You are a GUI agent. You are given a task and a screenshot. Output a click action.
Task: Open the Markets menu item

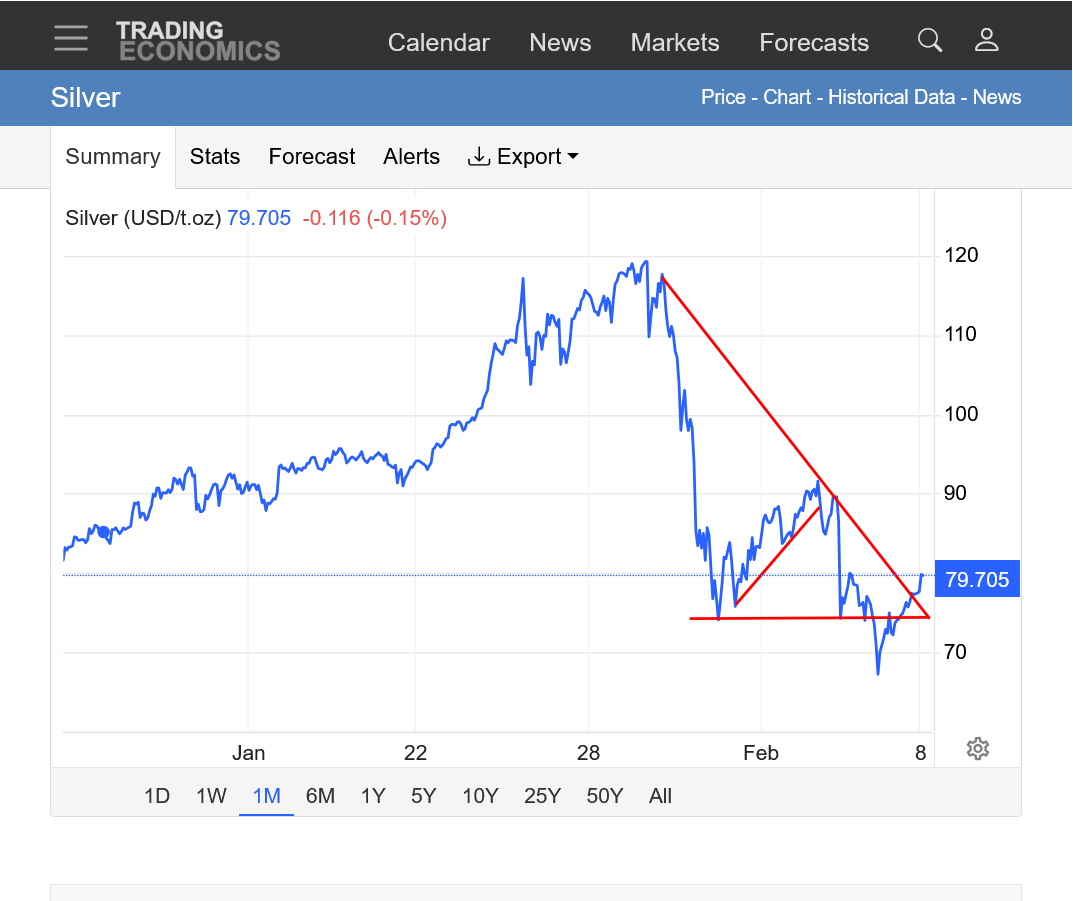click(675, 43)
